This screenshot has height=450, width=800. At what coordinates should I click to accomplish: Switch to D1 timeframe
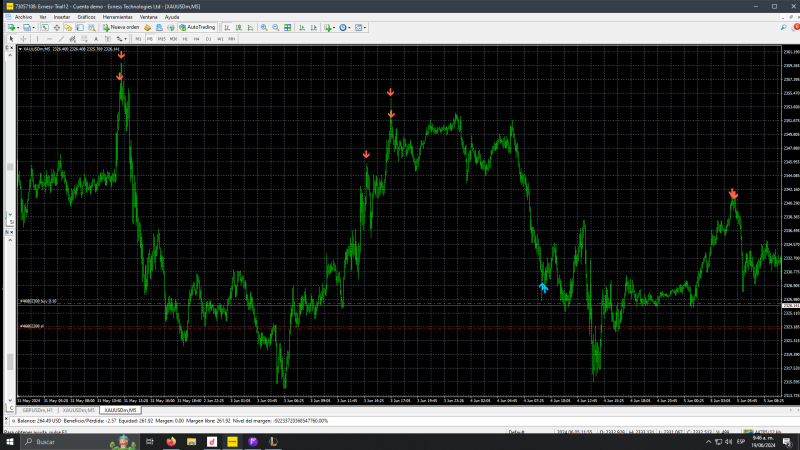[x=209, y=39]
